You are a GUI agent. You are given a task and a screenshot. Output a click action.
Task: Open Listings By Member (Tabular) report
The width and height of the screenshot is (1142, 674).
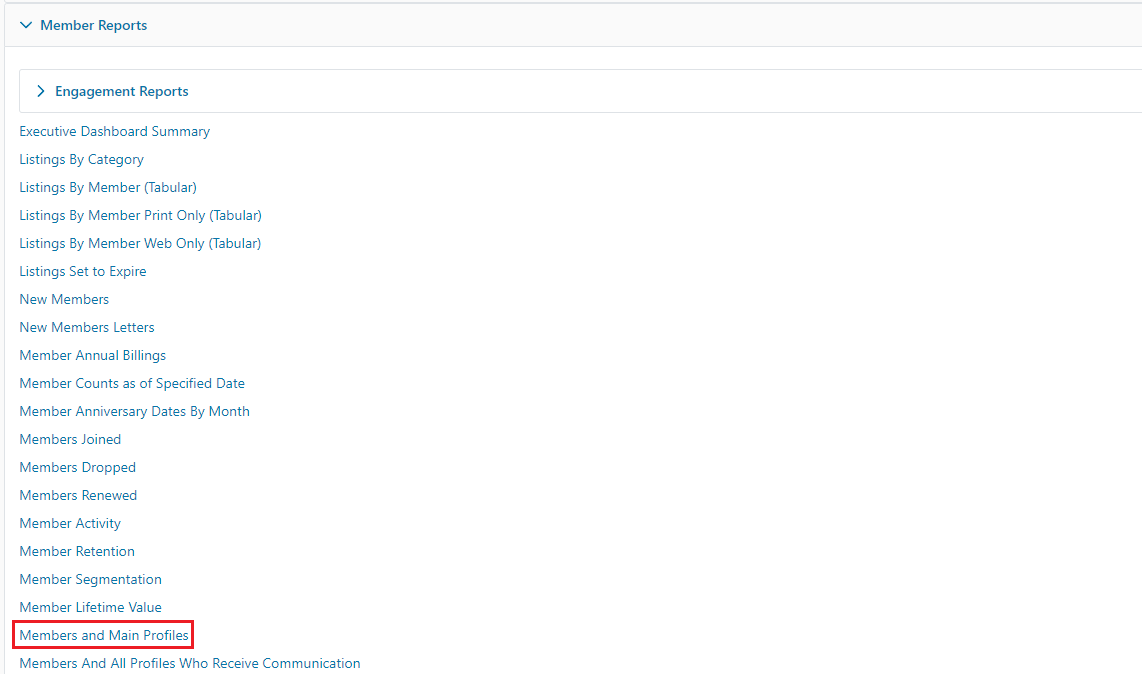[108, 187]
